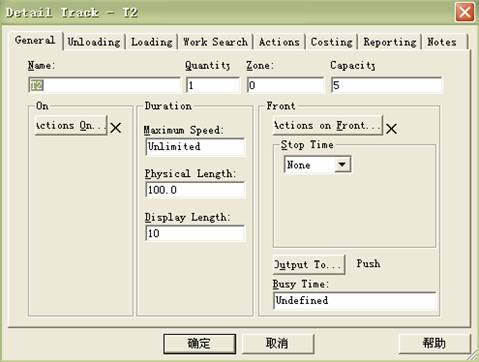The width and height of the screenshot is (479, 362).
Task: Show the Notes tab
Action: (x=442, y=42)
